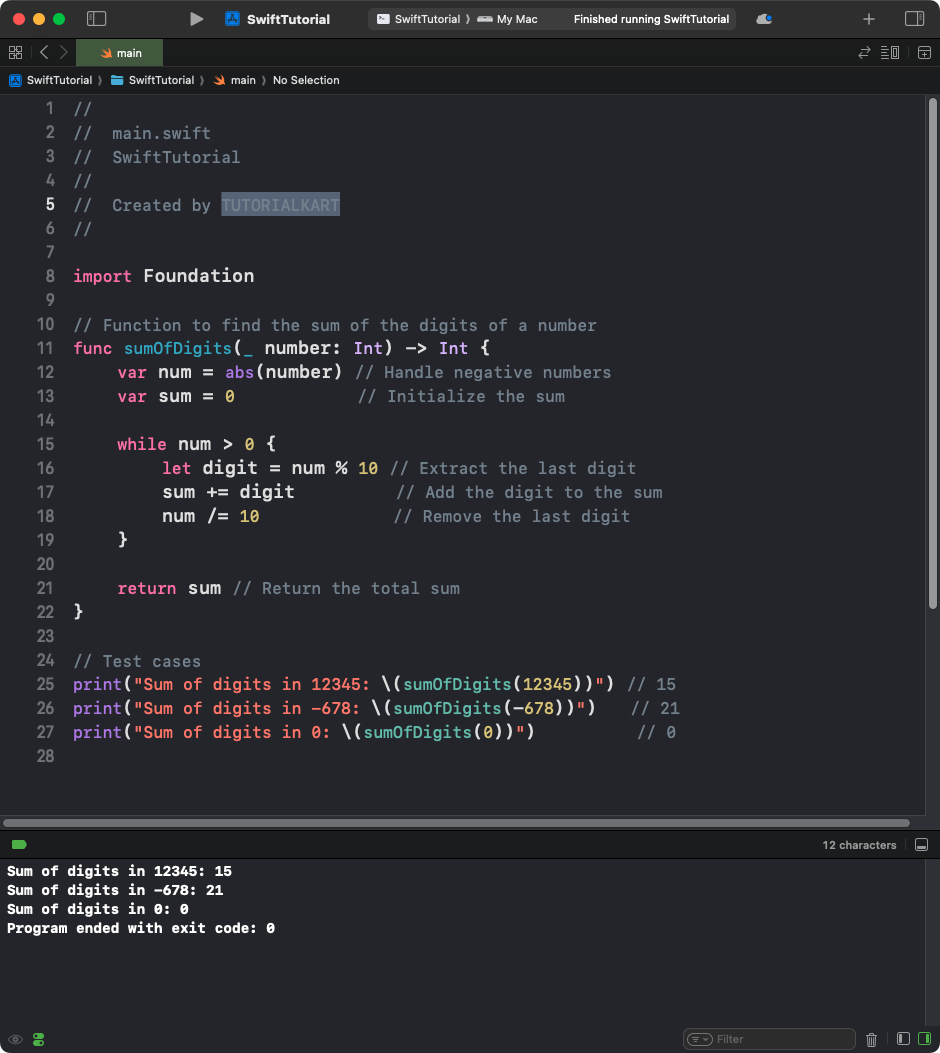Open the filter options dropdown in the console
Viewport: 940px width, 1053px height.
[700, 1039]
